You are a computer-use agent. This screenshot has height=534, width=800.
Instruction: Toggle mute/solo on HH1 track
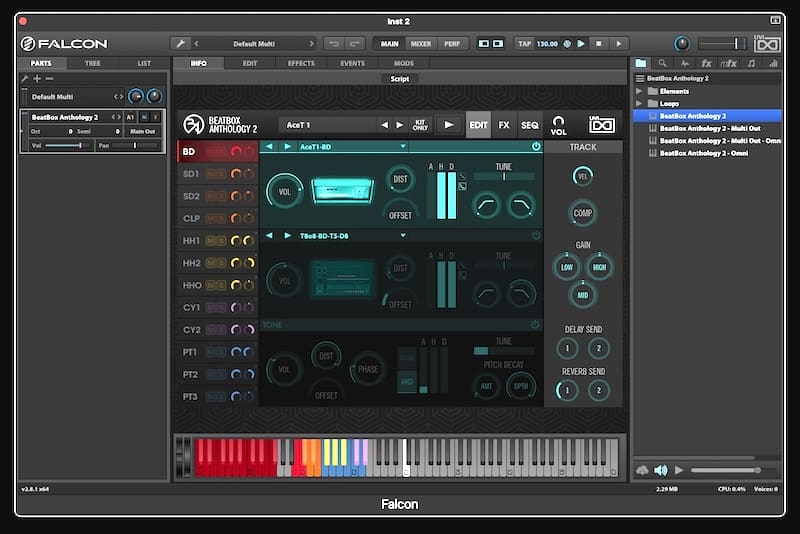tap(216, 241)
